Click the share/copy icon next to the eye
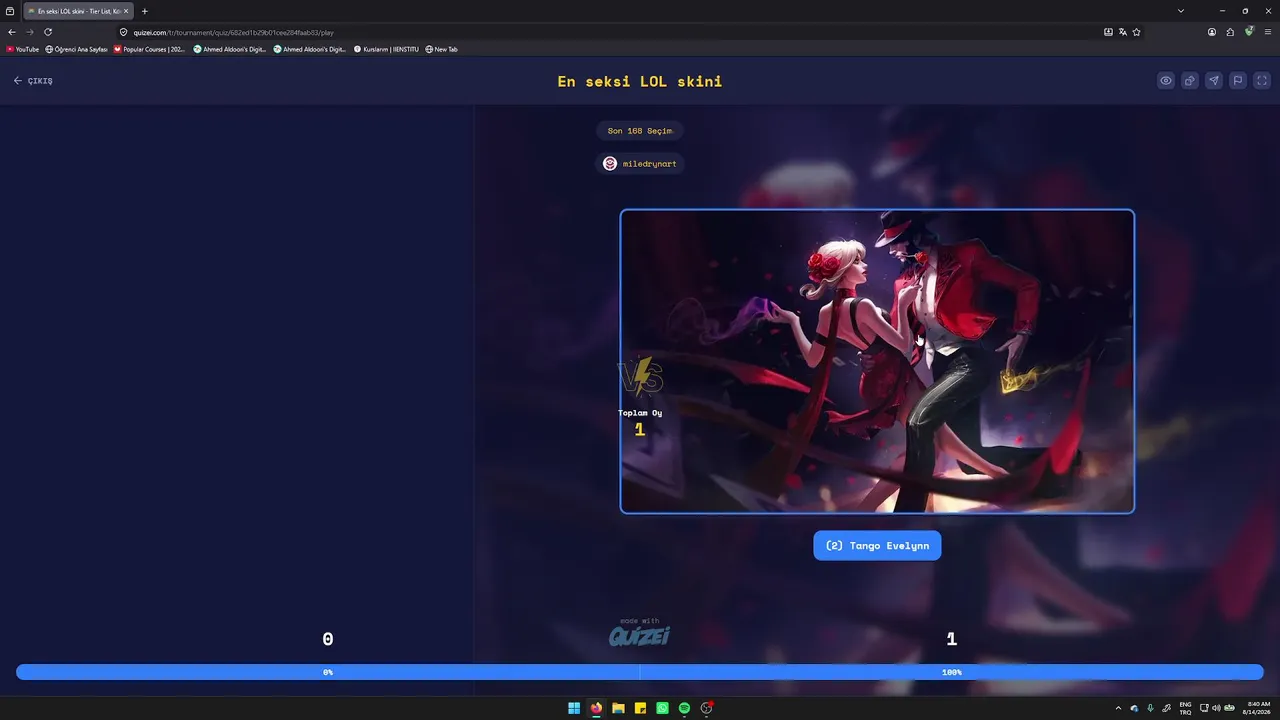The height and width of the screenshot is (720, 1280). (1190, 81)
